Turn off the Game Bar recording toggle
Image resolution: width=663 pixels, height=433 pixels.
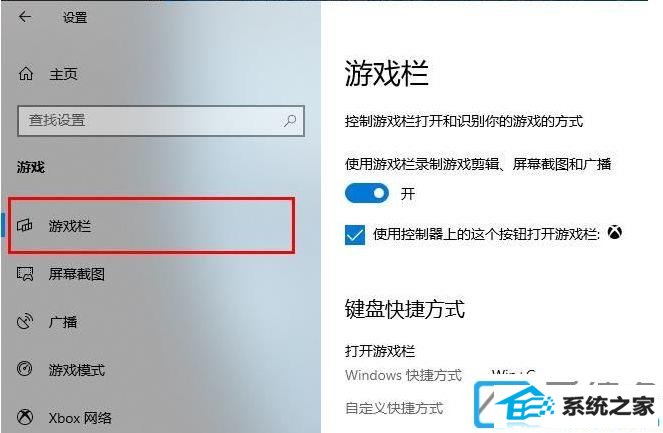(367, 194)
